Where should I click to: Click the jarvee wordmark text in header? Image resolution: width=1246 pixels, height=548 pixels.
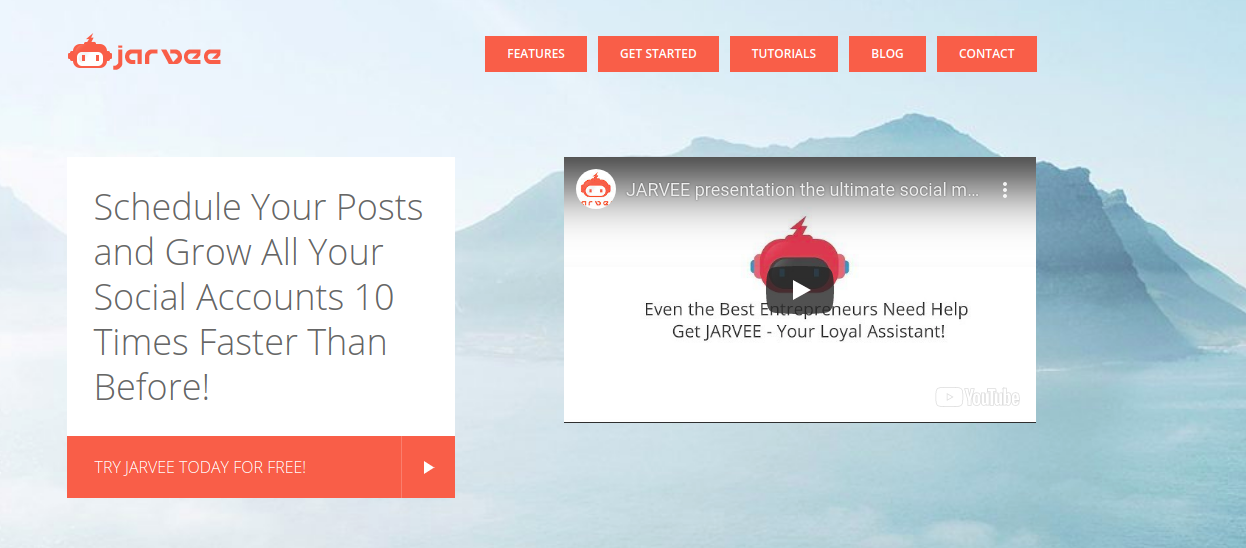point(166,56)
